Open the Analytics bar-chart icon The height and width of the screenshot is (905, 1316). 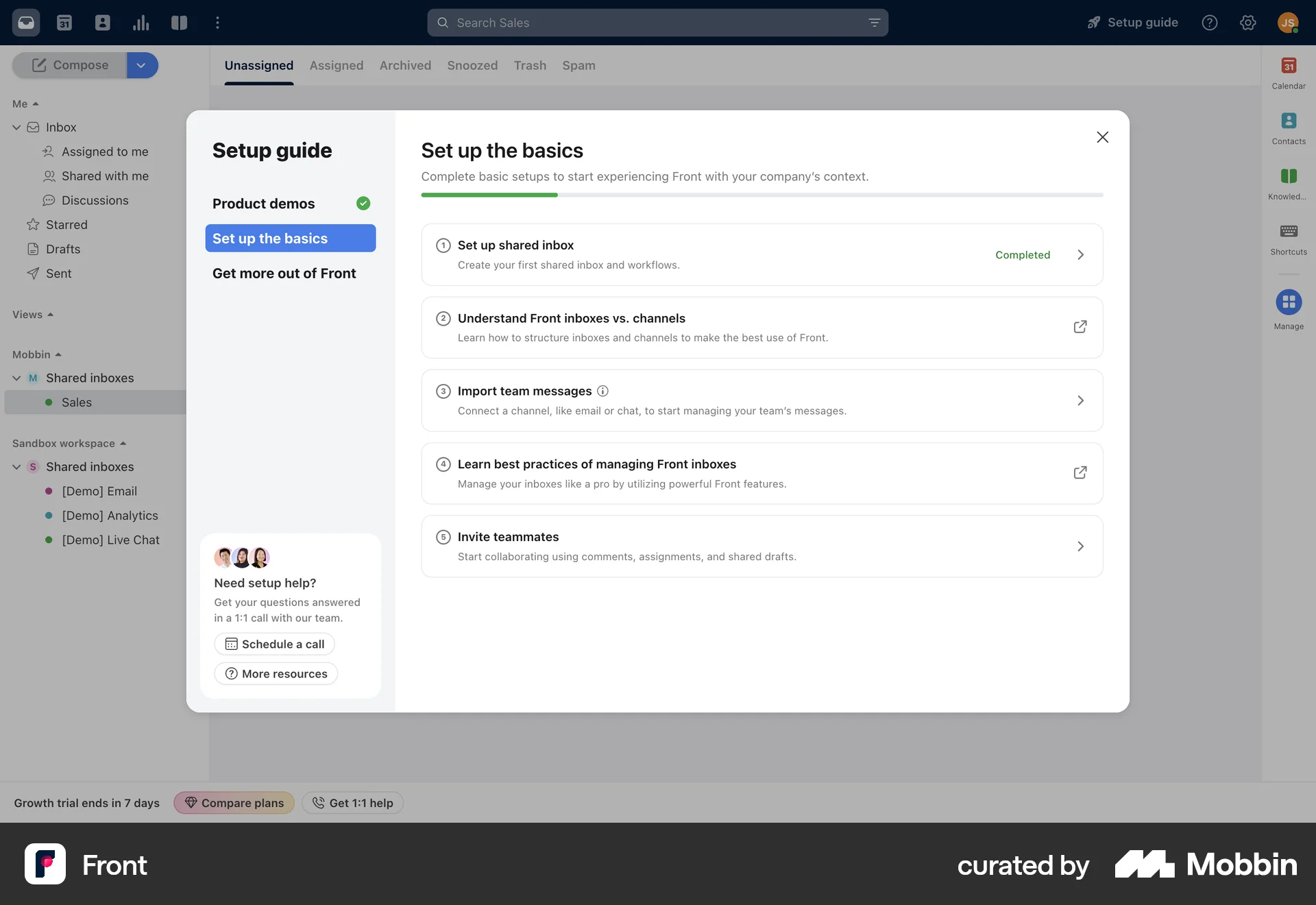[141, 22]
